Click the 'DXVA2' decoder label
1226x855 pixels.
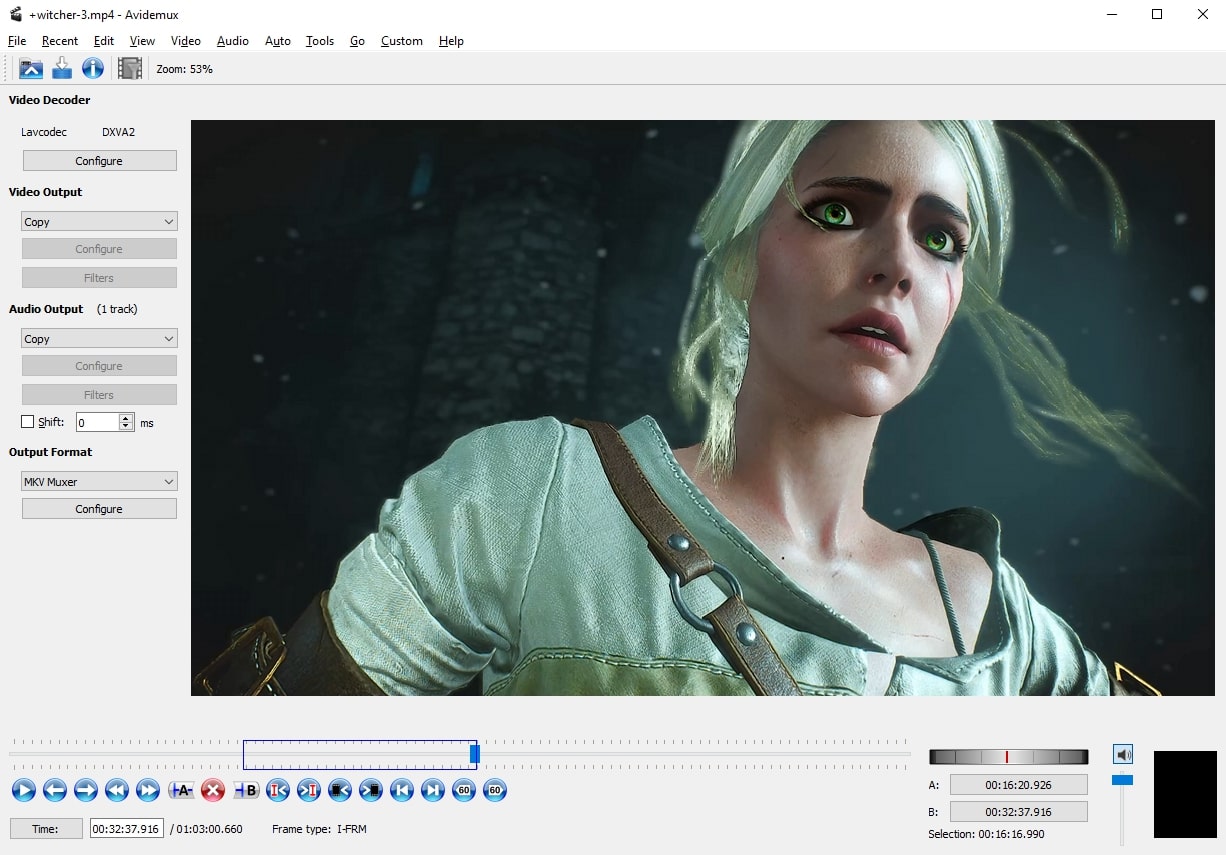[118, 132]
